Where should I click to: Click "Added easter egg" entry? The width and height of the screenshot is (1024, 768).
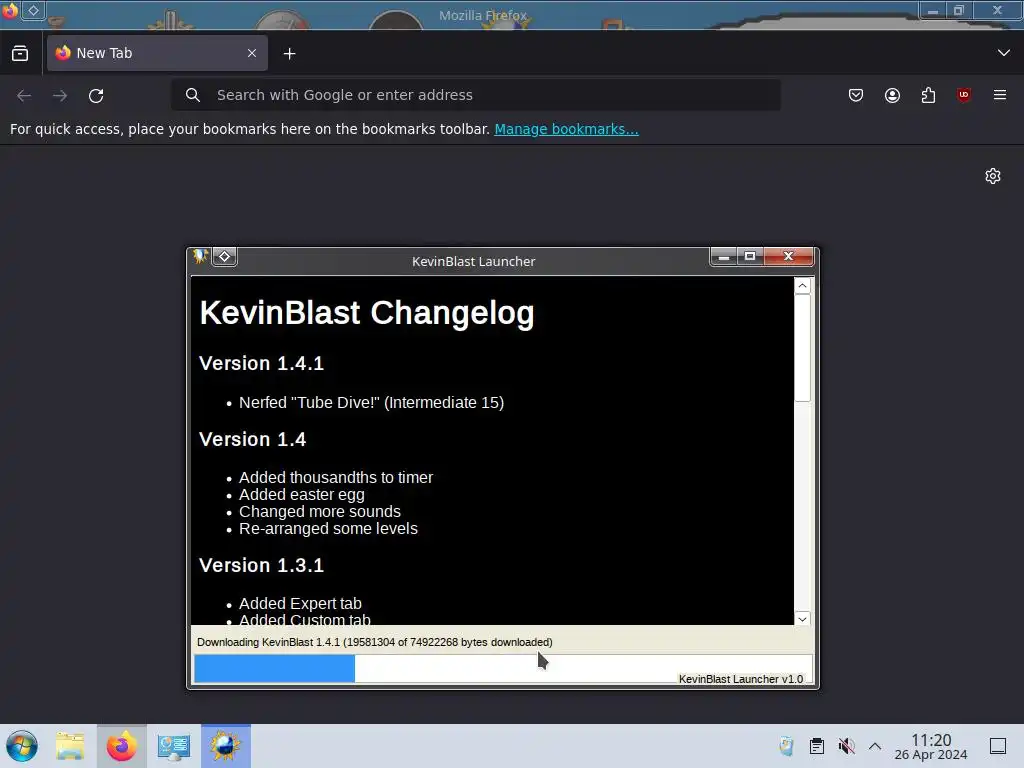302,495
